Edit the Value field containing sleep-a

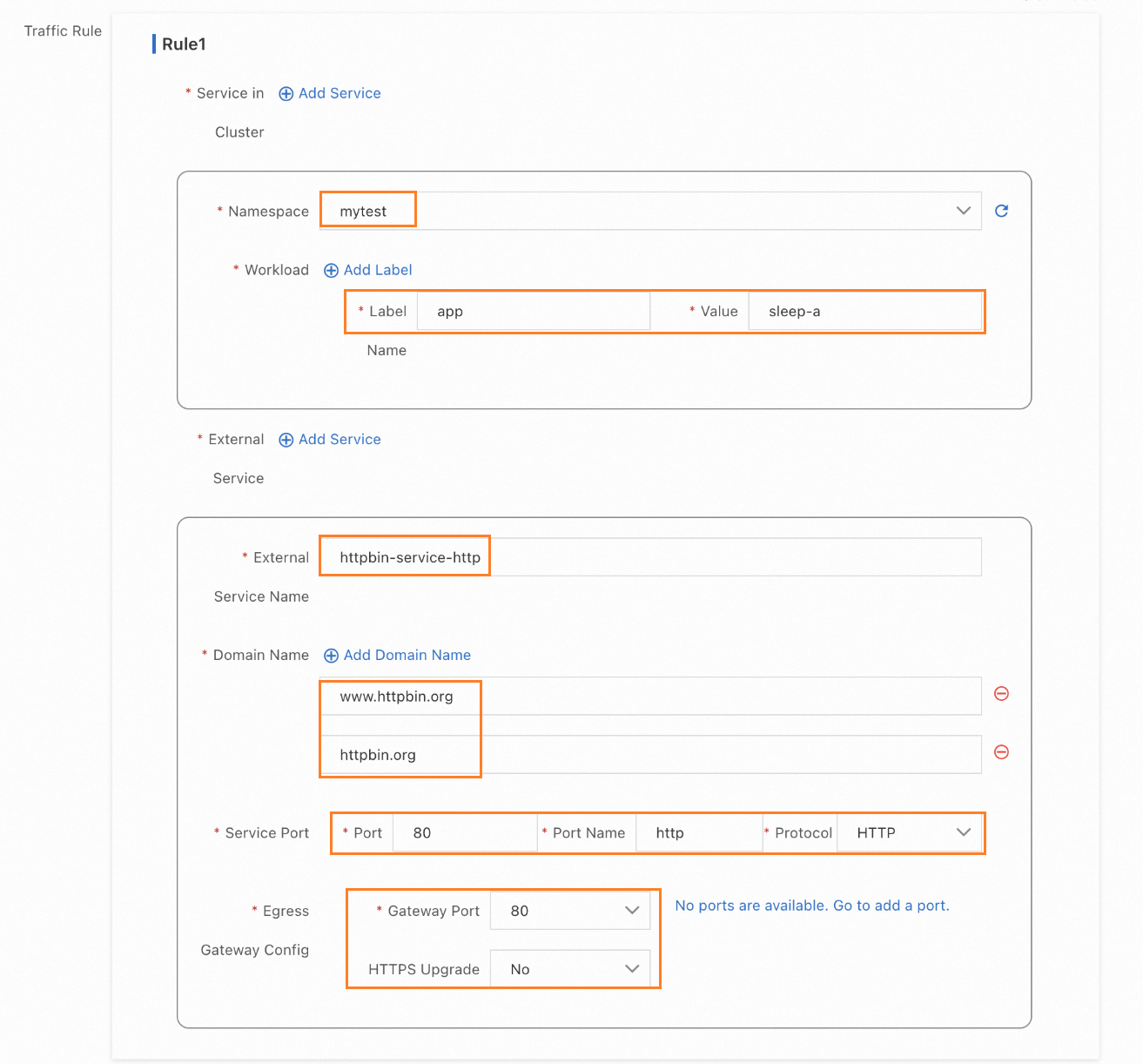pyautogui.click(x=864, y=312)
